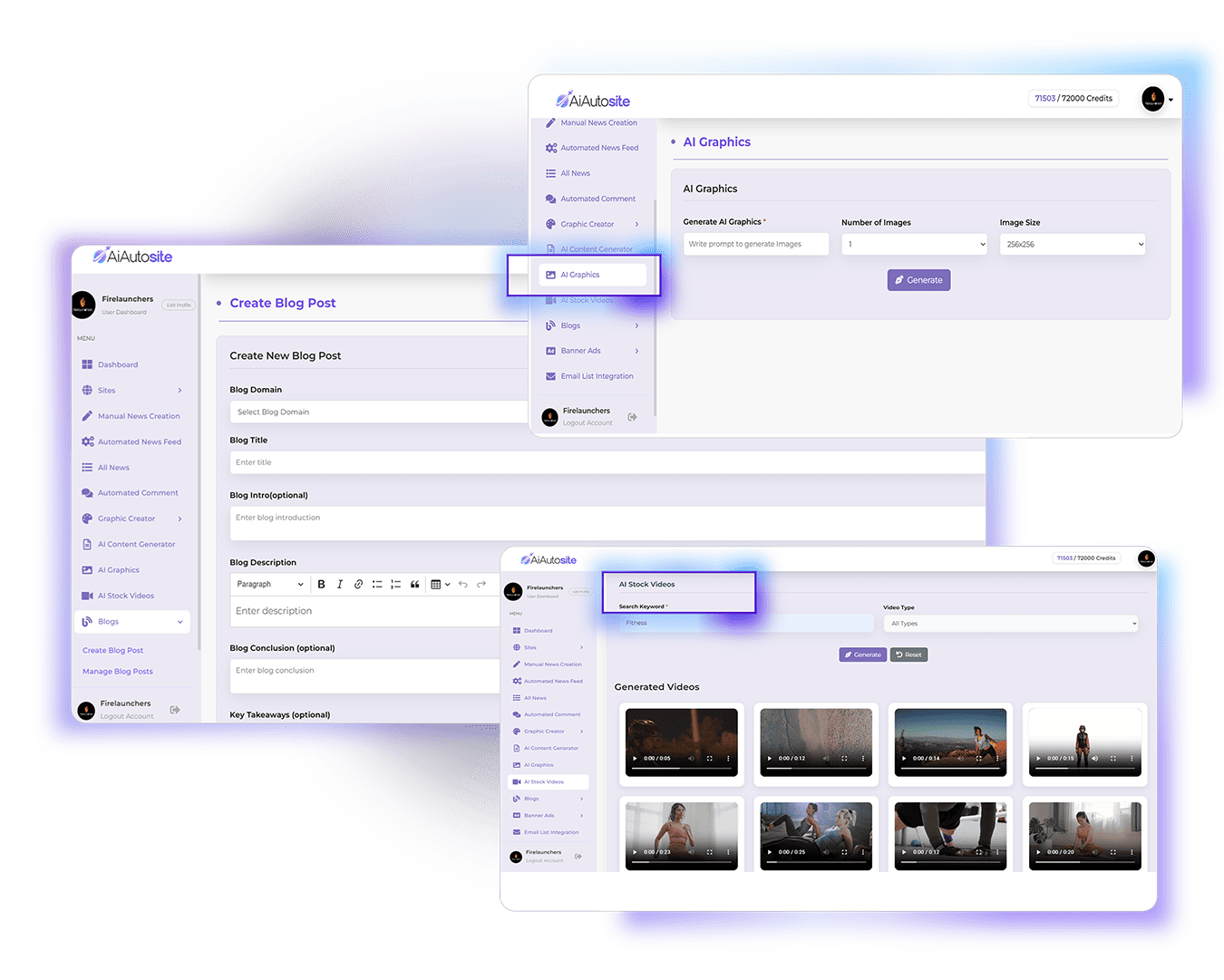
Task: Select the bulleted list icon
Action: [377, 585]
